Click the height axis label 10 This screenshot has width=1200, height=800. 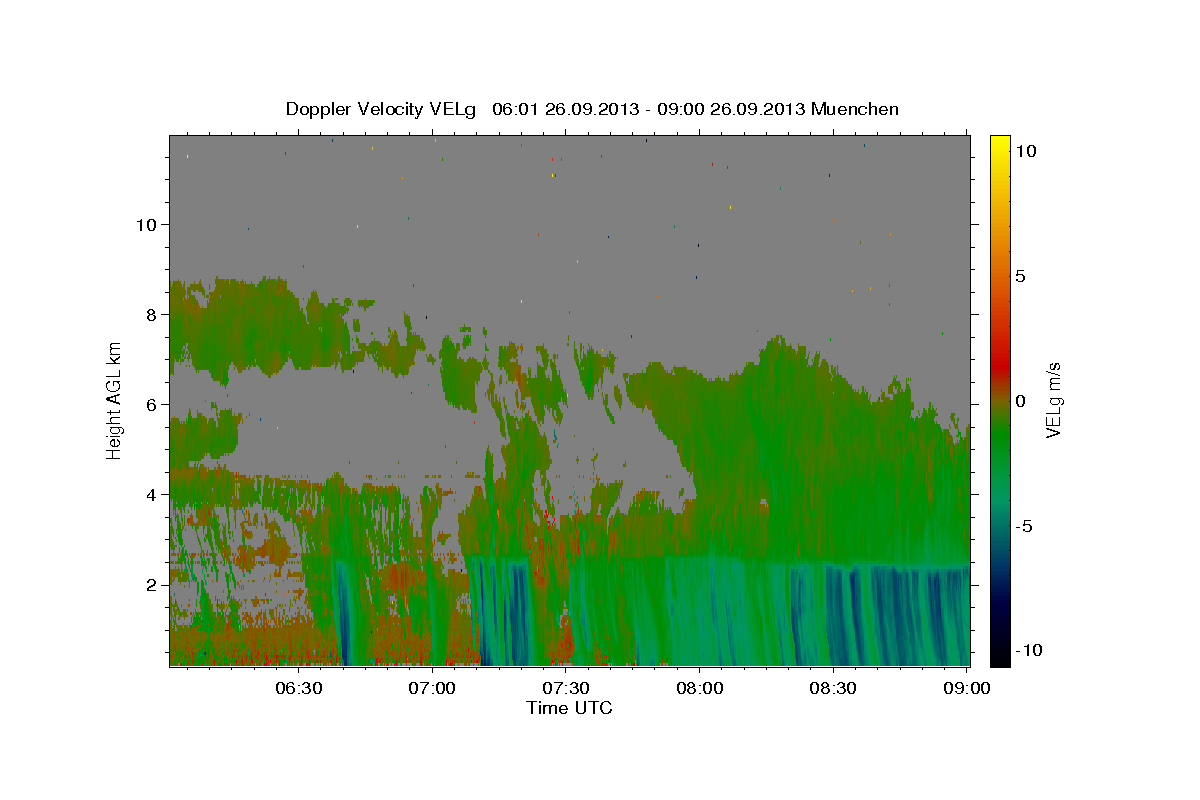point(145,224)
